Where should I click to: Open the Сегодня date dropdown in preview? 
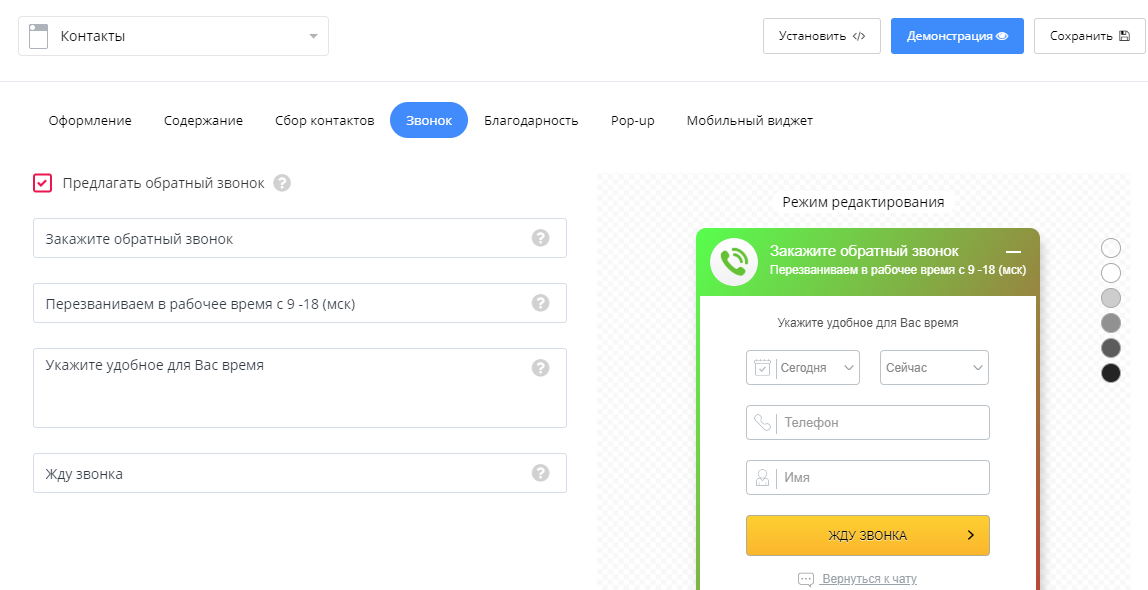pyautogui.click(x=802, y=367)
